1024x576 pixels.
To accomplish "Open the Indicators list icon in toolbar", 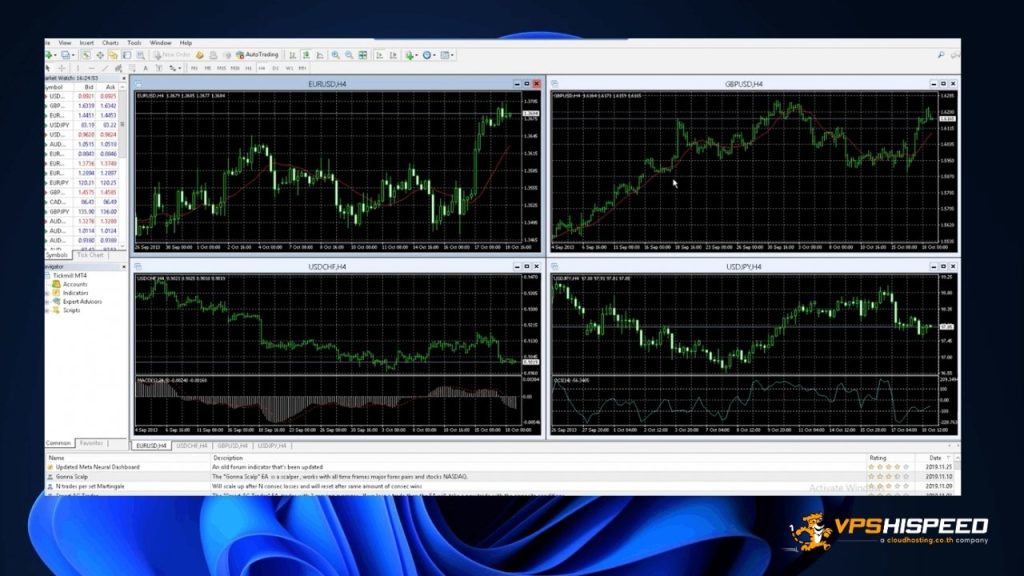I will (x=409, y=55).
